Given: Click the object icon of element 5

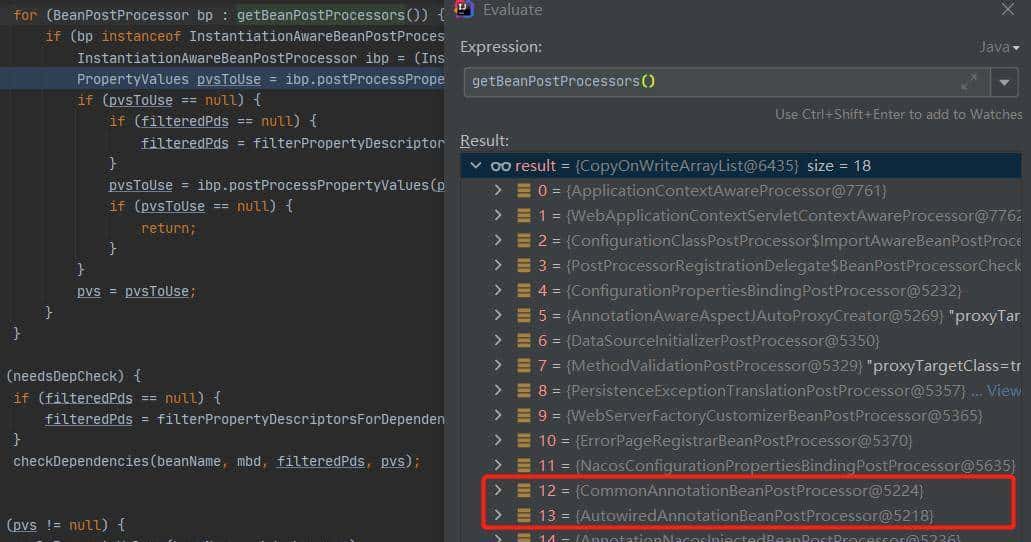Looking at the screenshot, I should [x=523, y=316].
